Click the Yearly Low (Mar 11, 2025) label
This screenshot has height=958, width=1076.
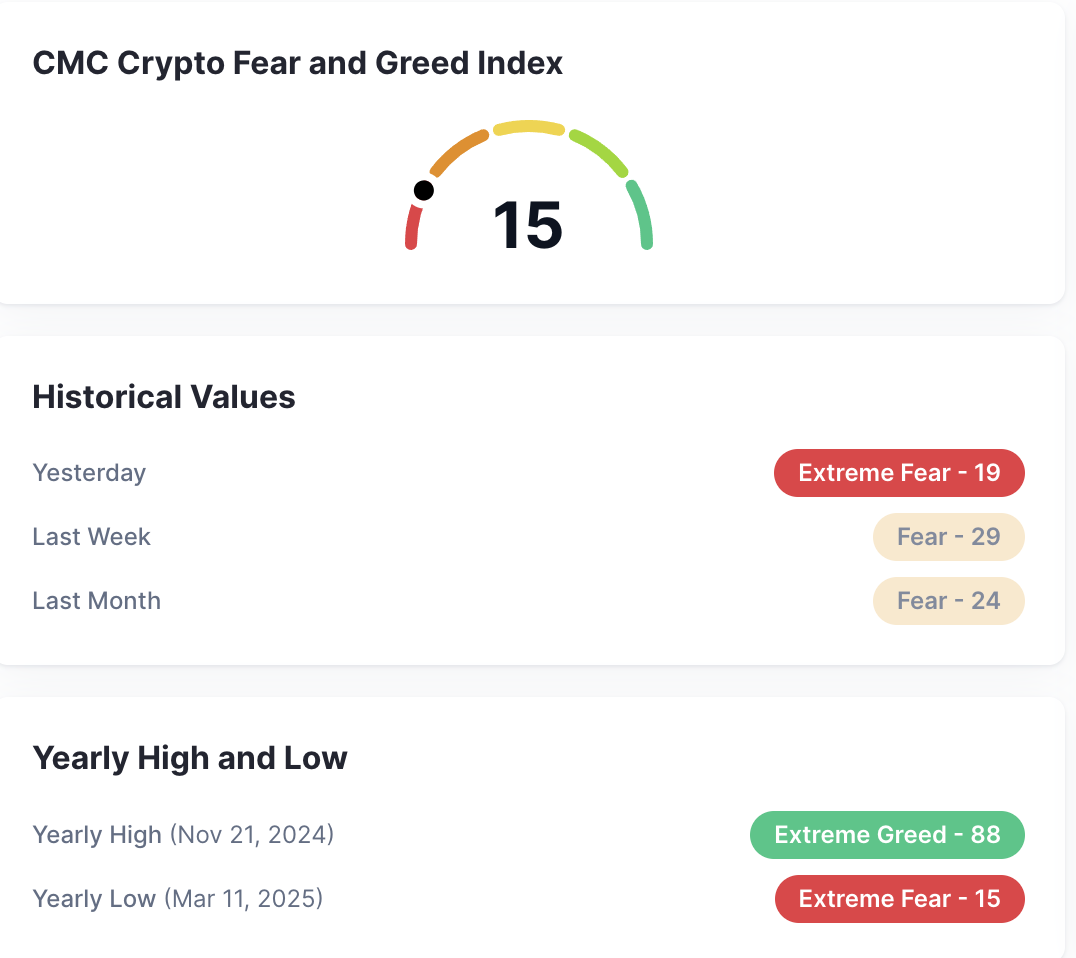pyautogui.click(x=178, y=898)
